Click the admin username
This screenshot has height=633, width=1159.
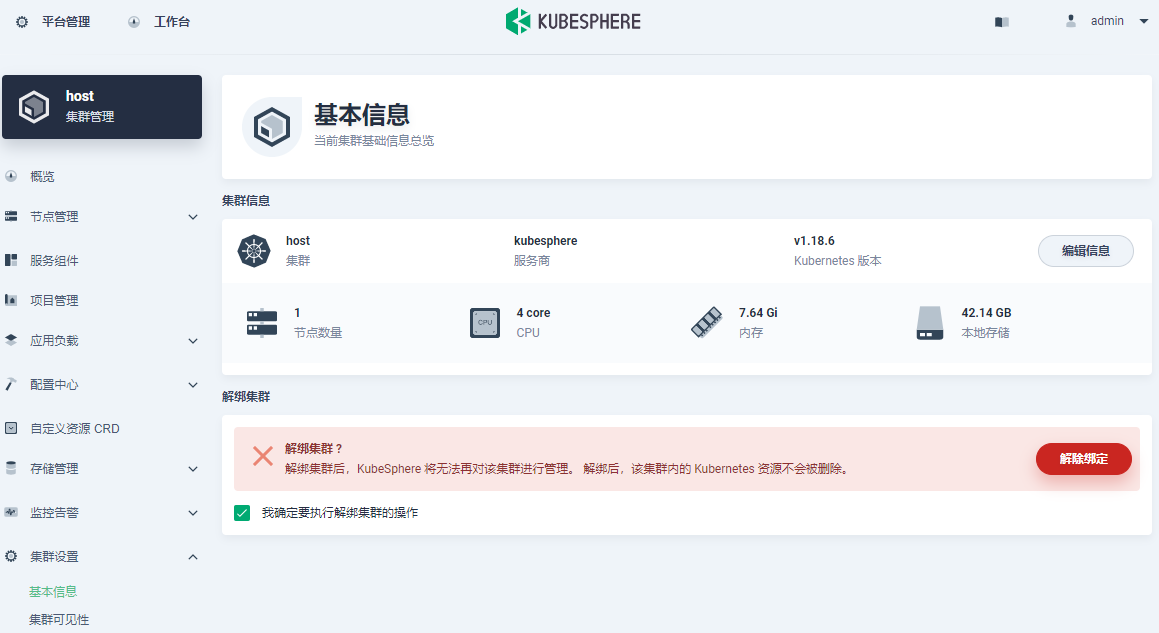tap(1107, 21)
